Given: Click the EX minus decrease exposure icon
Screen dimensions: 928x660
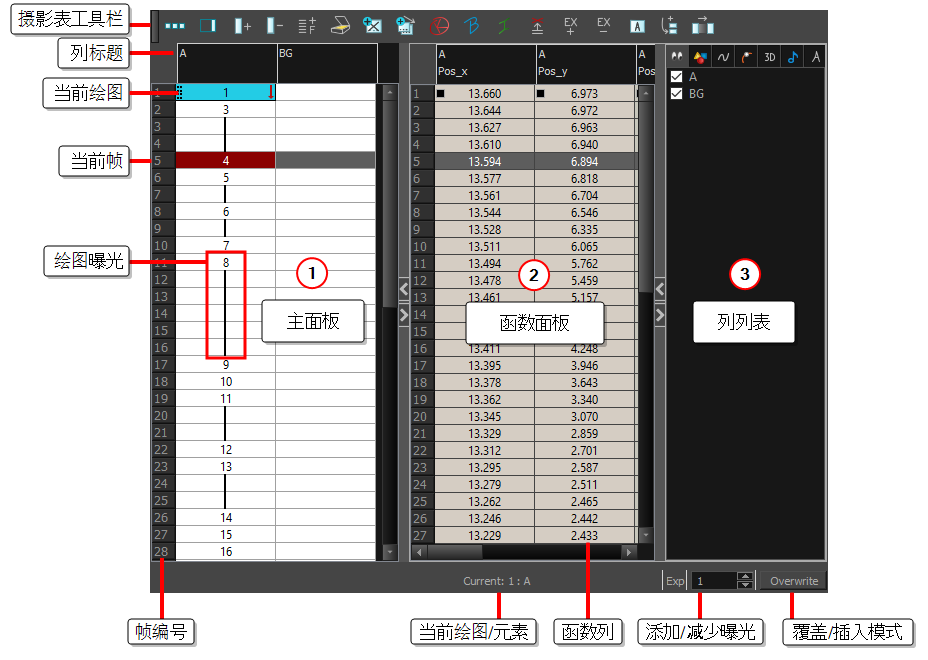Looking at the screenshot, I should 604,25.
